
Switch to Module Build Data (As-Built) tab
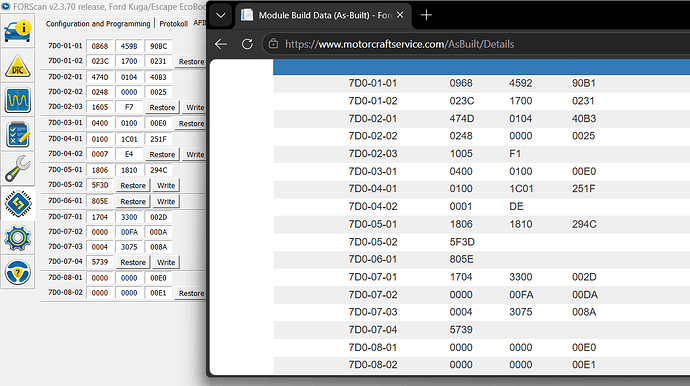(323, 15)
